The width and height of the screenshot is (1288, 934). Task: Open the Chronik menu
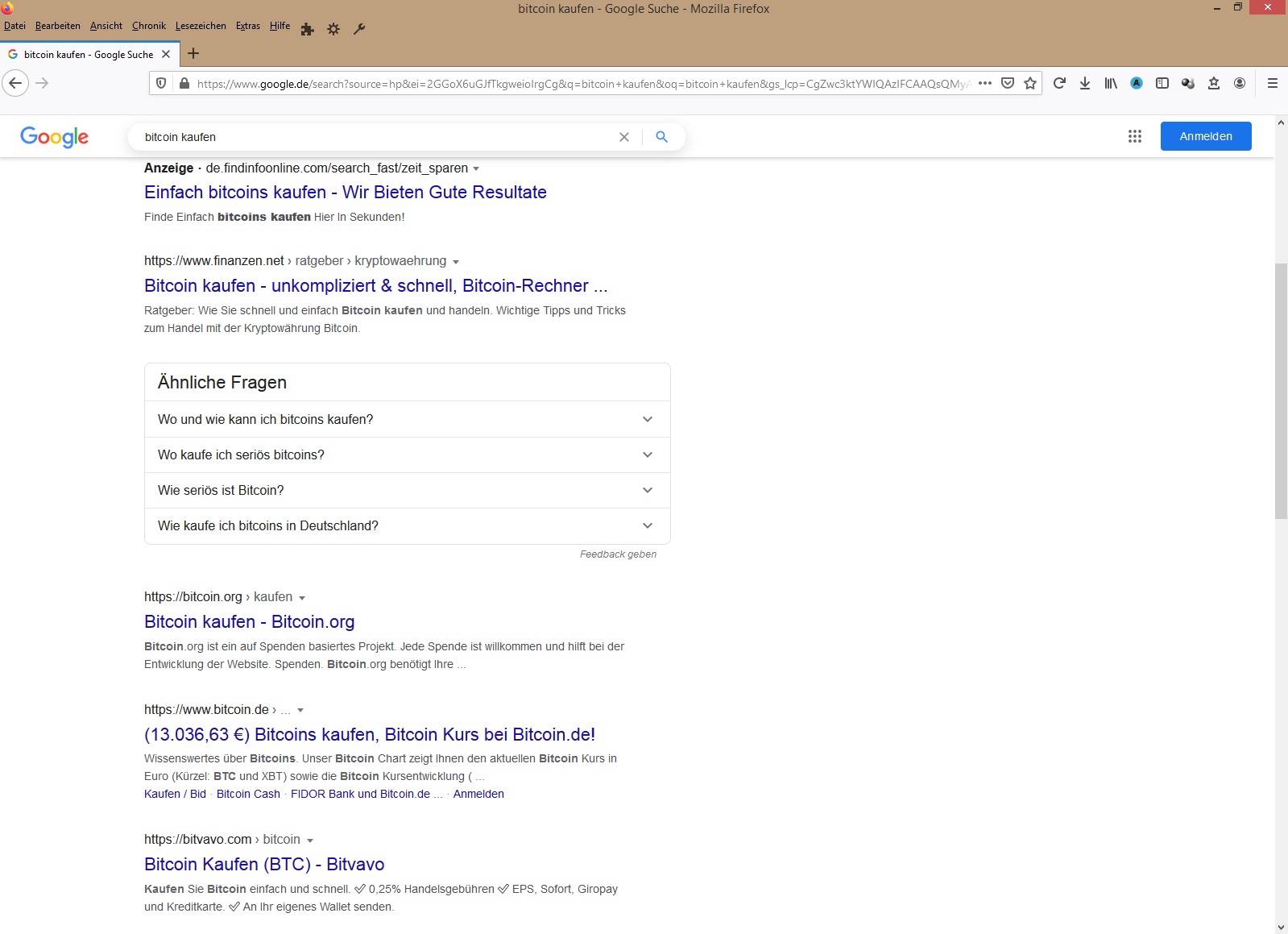(x=149, y=26)
